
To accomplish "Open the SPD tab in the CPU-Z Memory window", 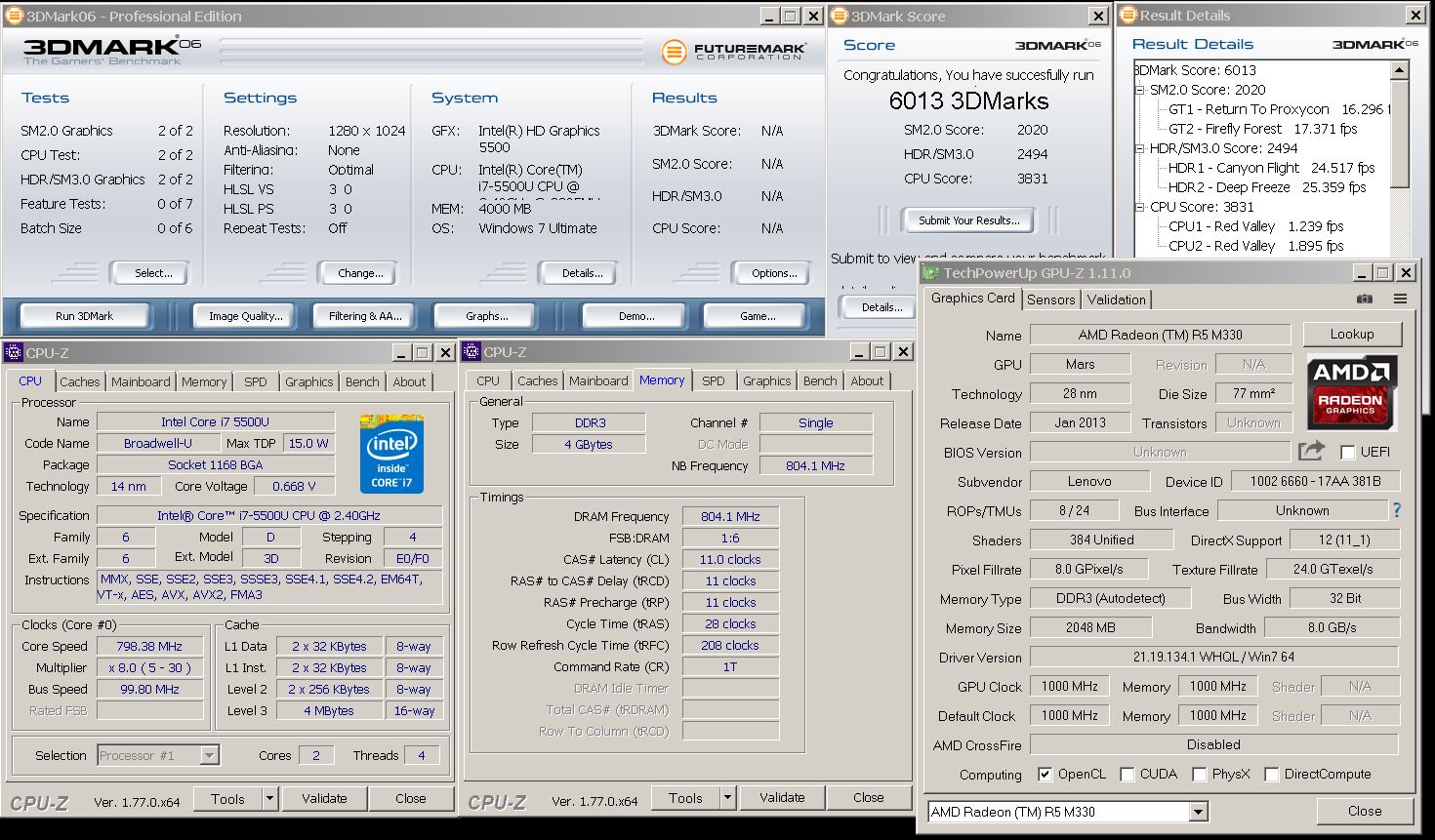I will tap(714, 380).
